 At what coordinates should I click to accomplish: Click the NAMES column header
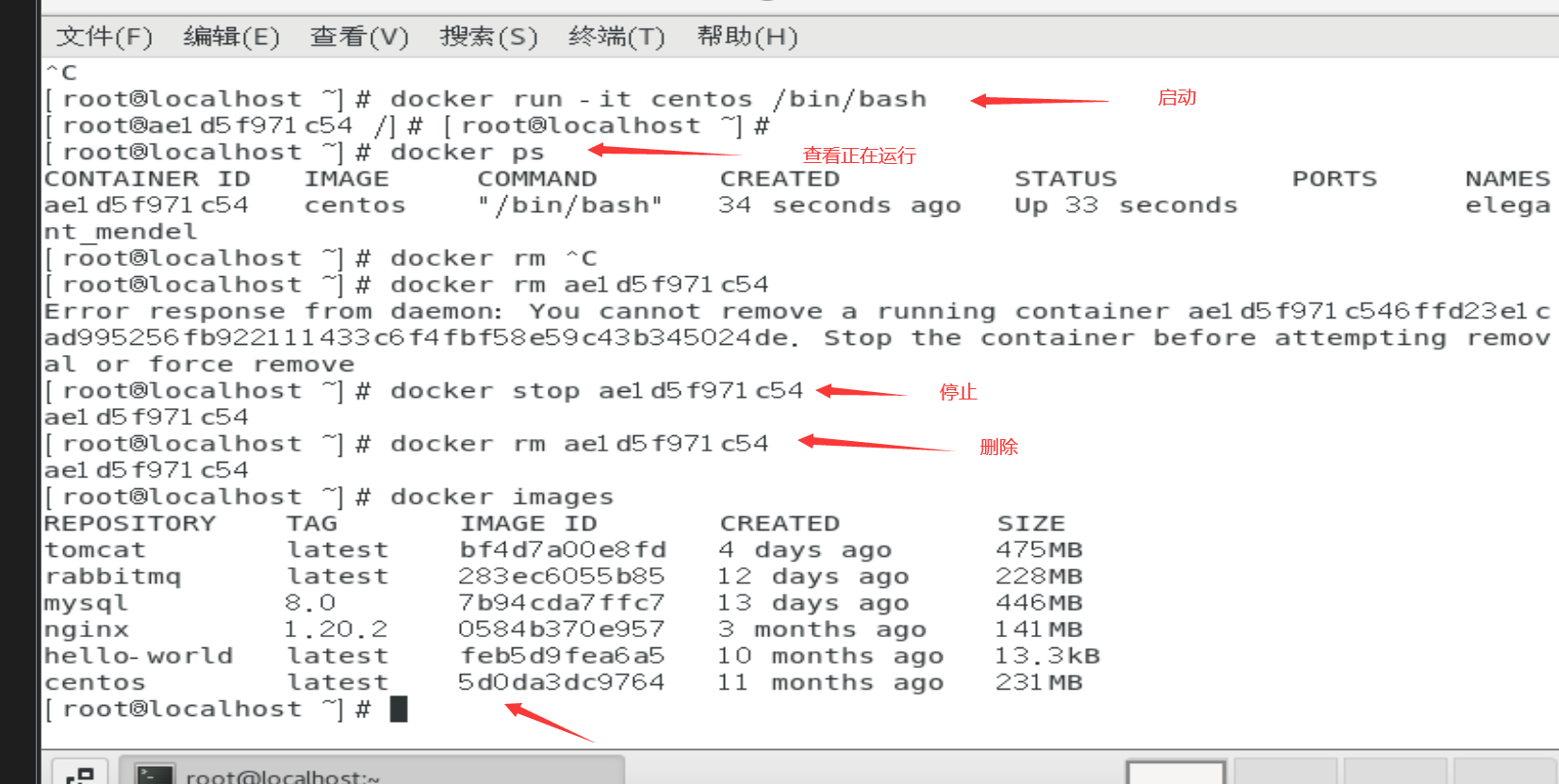(x=1507, y=179)
